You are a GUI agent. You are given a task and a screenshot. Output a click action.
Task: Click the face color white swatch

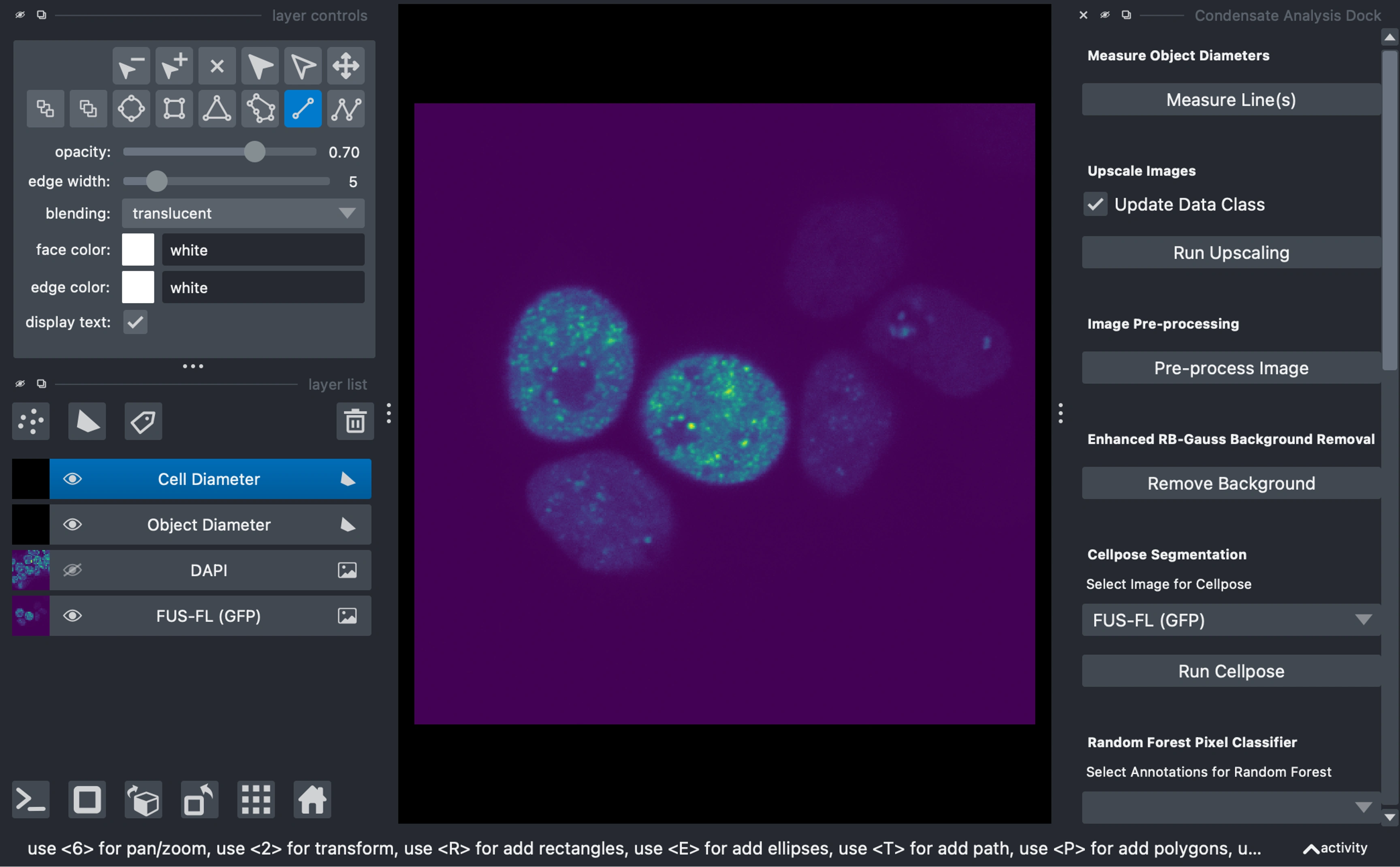coord(138,250)
